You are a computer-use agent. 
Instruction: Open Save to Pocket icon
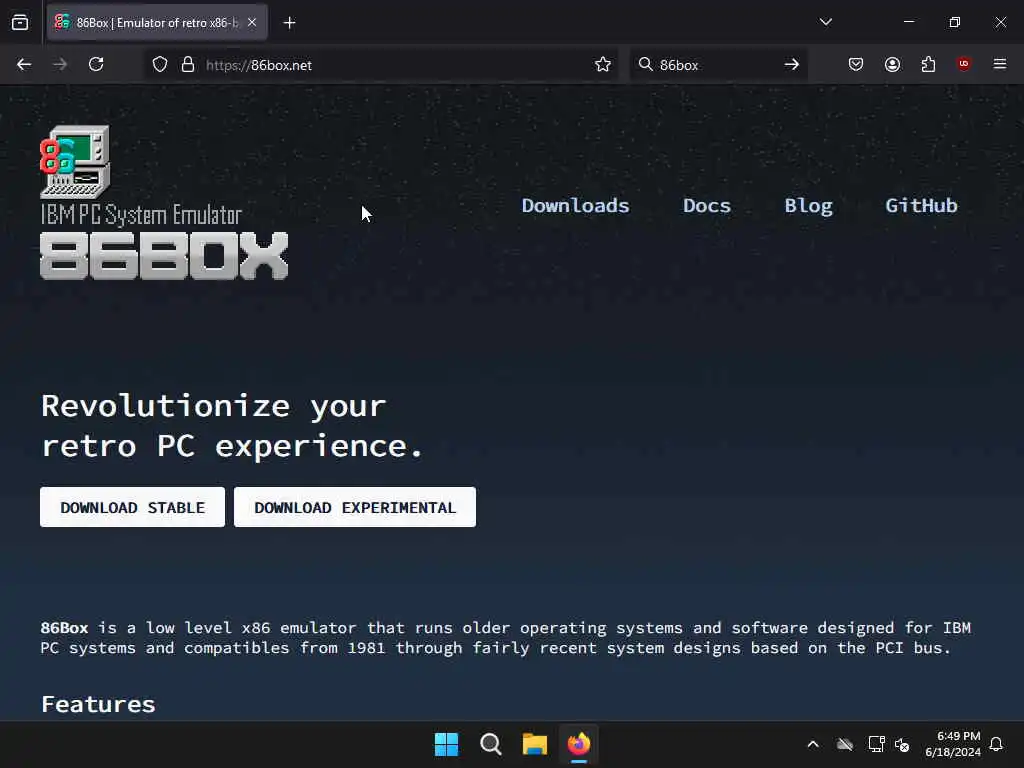pos(856,64)
